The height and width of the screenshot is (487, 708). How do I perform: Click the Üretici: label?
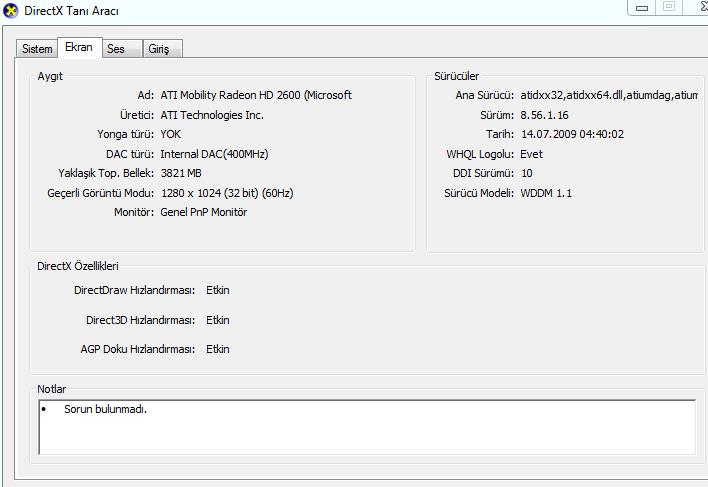point(137,115)
